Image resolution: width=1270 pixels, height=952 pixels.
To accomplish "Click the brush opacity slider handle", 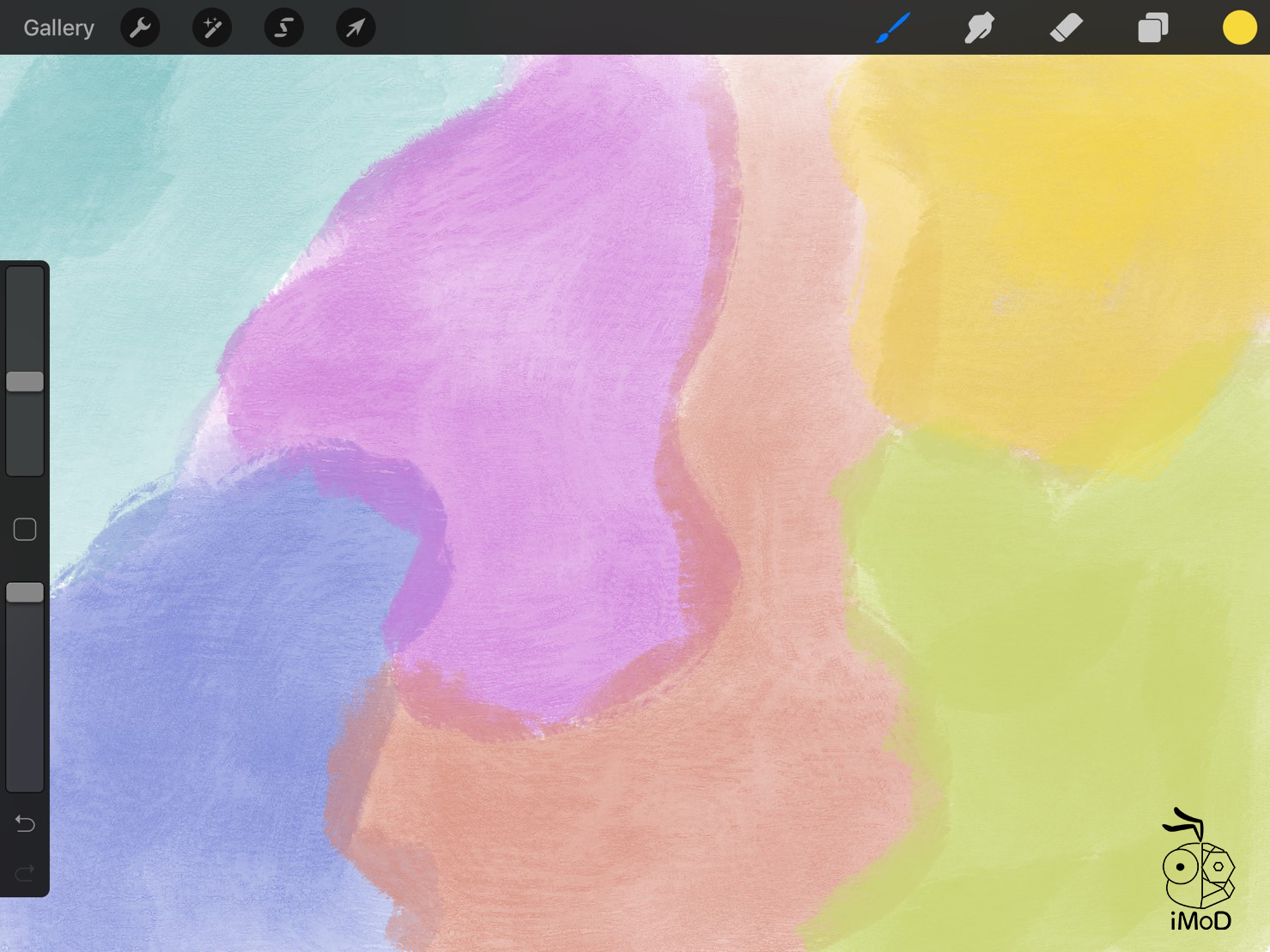I will (25, 592).
